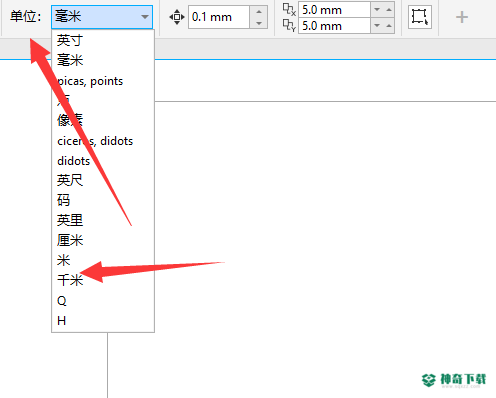Decrease duplicate Y distance with down arrow
Screen dimensions: 496x398
(x=377, y=26)
